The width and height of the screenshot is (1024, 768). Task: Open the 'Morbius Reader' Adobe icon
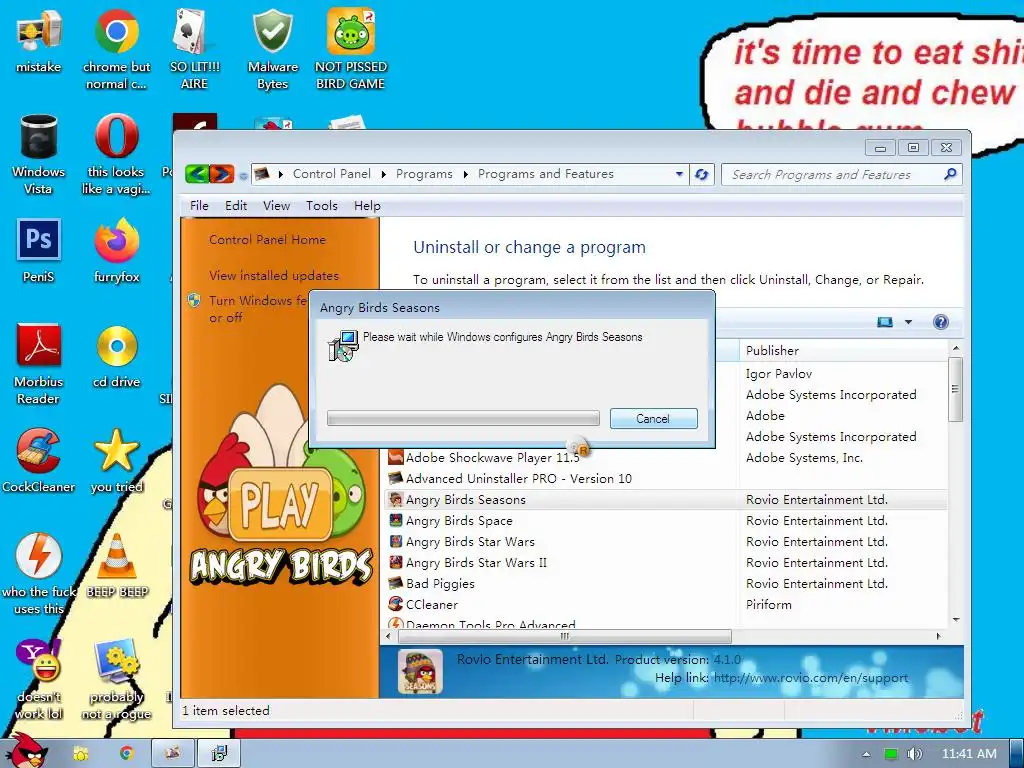point(39,364)
